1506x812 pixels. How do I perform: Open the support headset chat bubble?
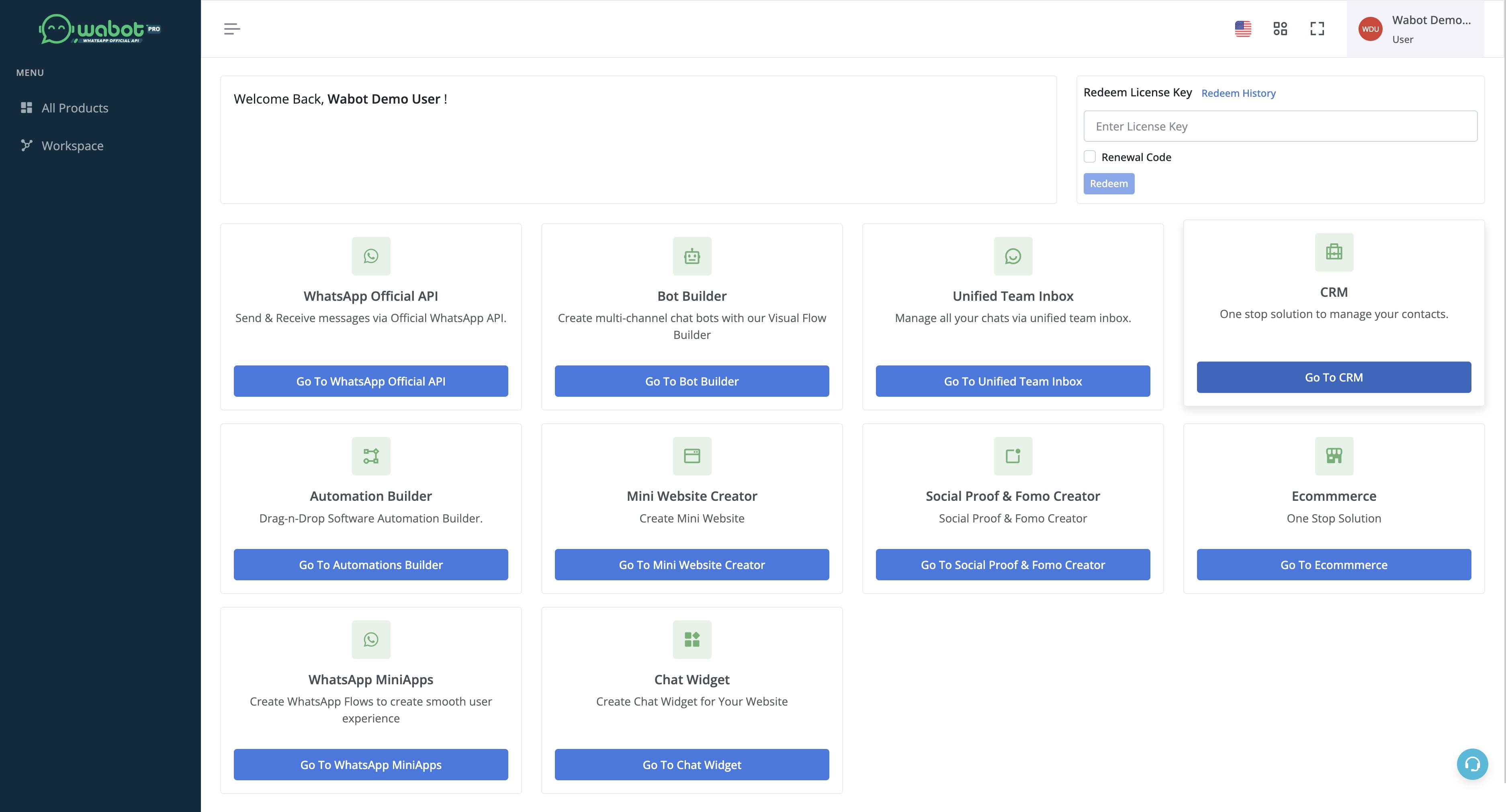pos(1472,763)
